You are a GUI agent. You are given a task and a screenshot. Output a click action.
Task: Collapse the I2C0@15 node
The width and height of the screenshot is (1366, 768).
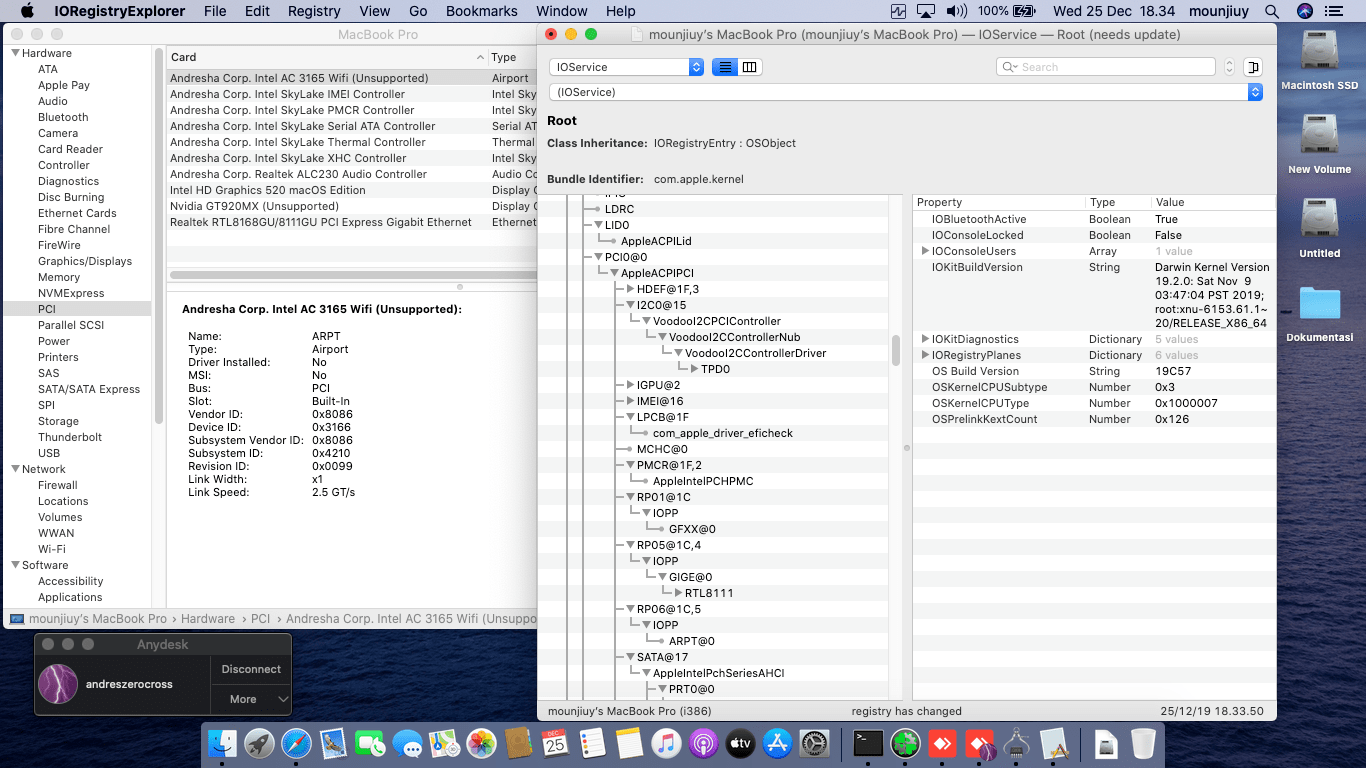coord(630,305)
